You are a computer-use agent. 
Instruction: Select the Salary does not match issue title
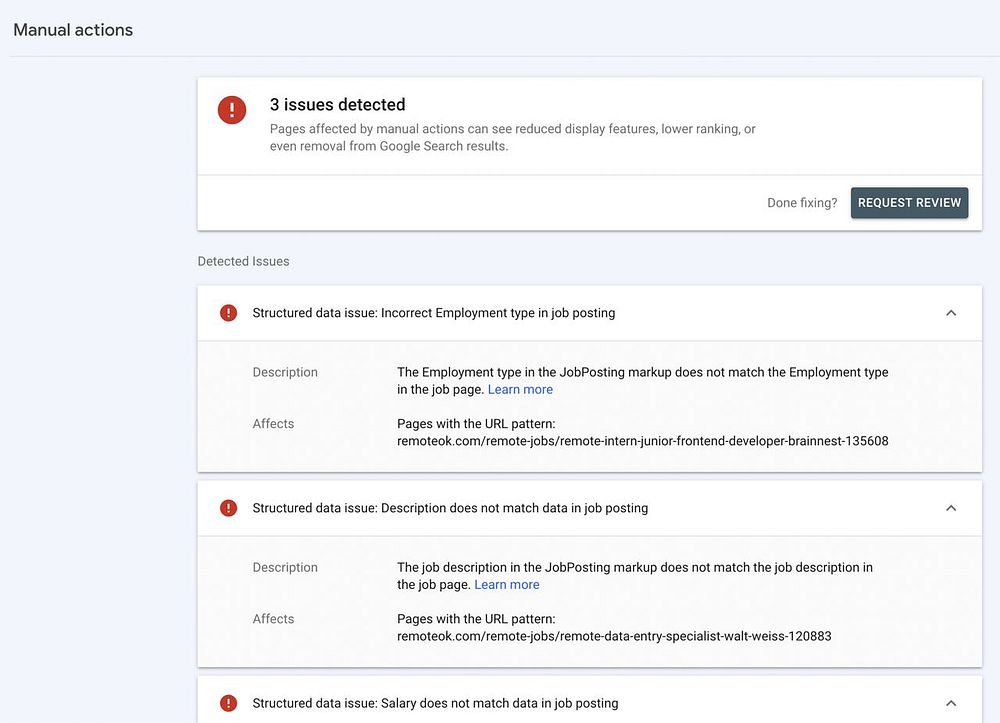435,703
